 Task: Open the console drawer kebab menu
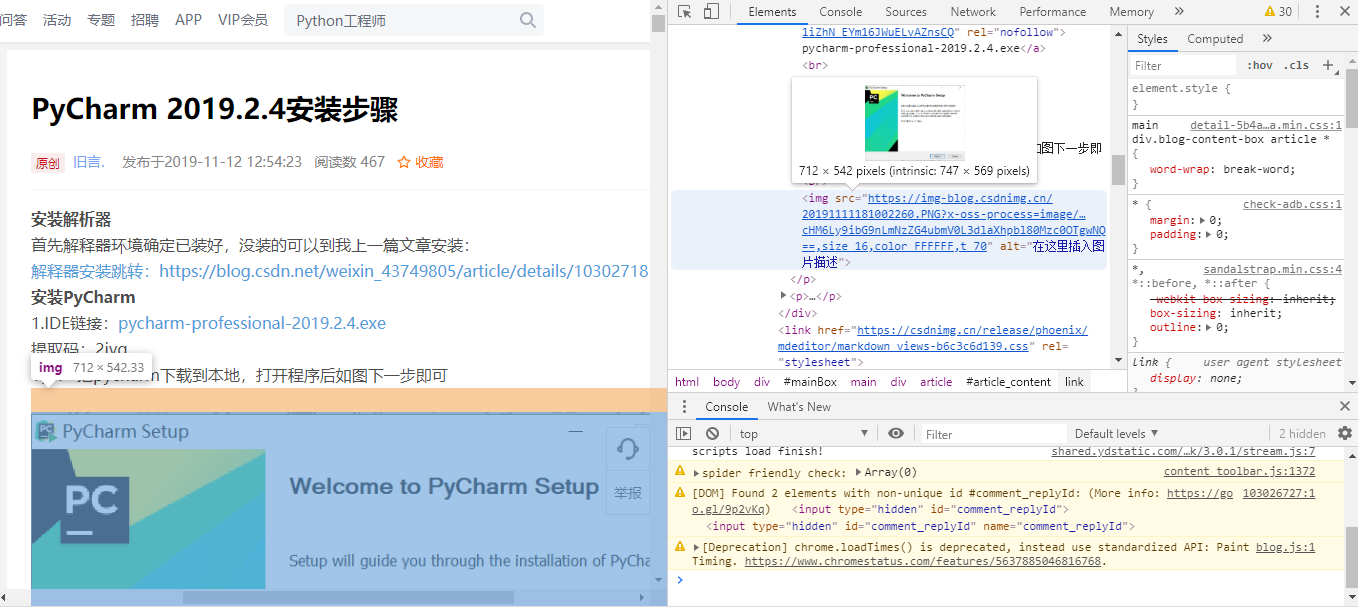684,407
